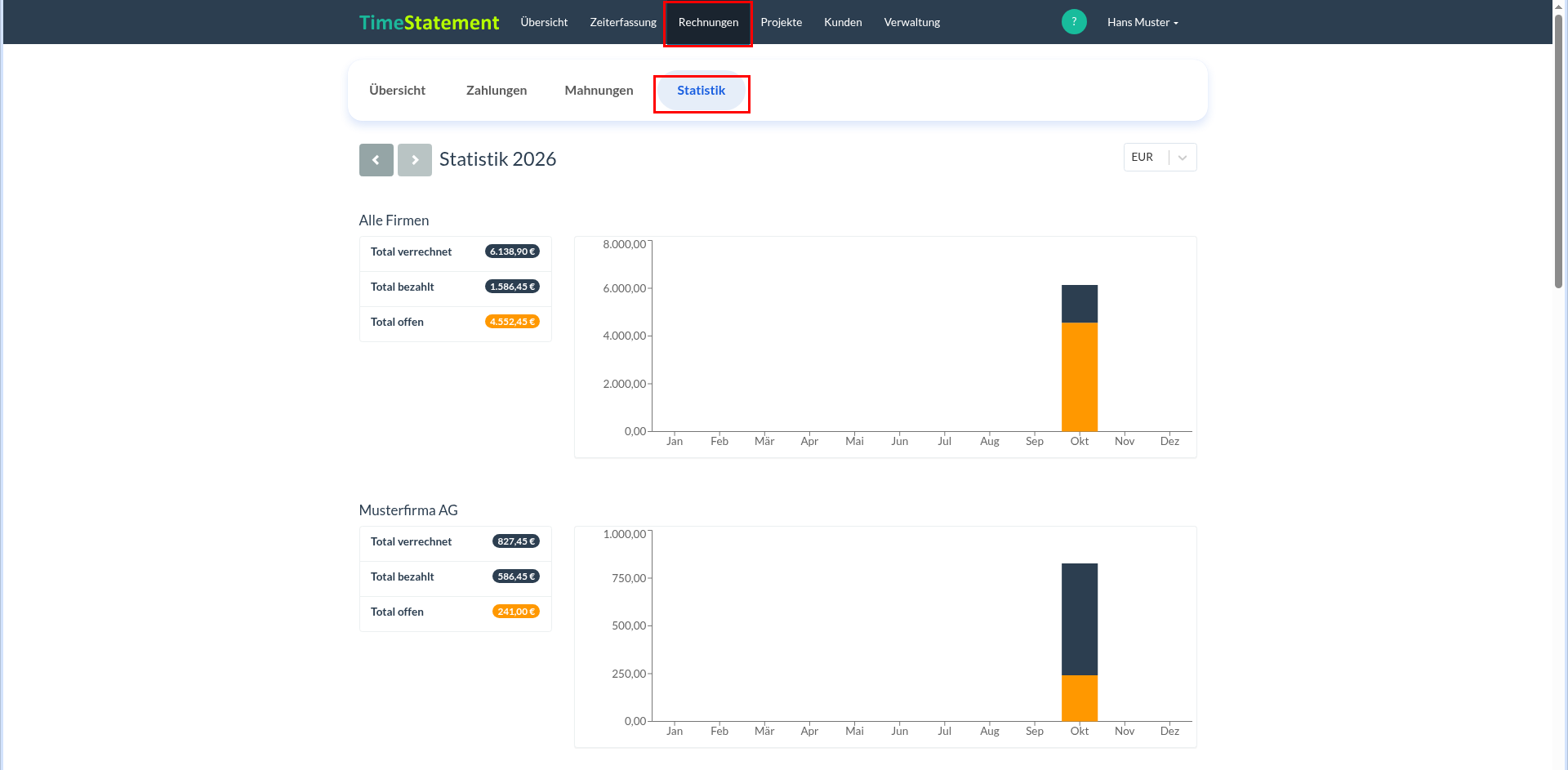Open the EUR currency dropdown
1568x770 pixels.
[x=1160, y=157]
